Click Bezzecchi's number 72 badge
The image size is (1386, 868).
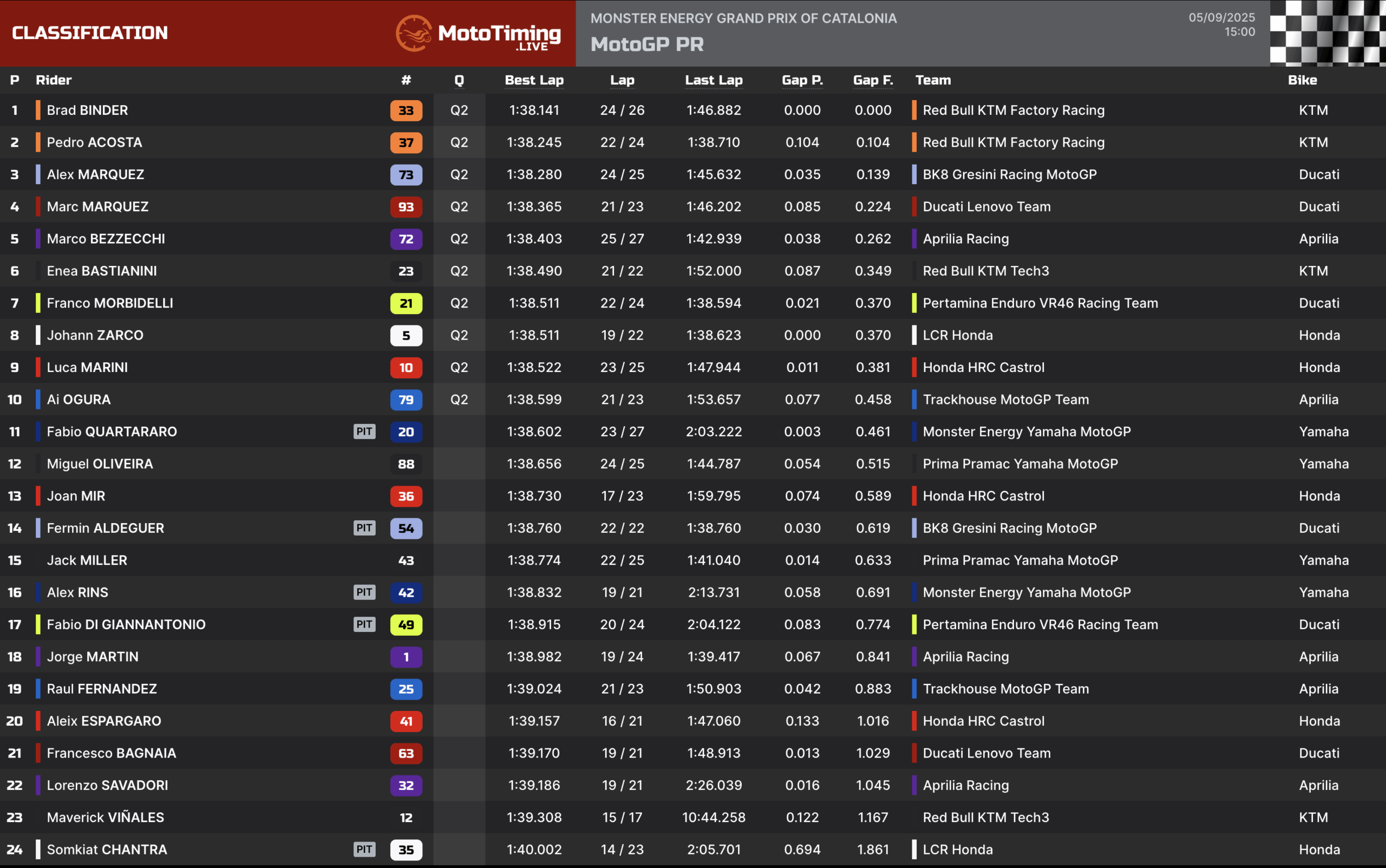406,239
